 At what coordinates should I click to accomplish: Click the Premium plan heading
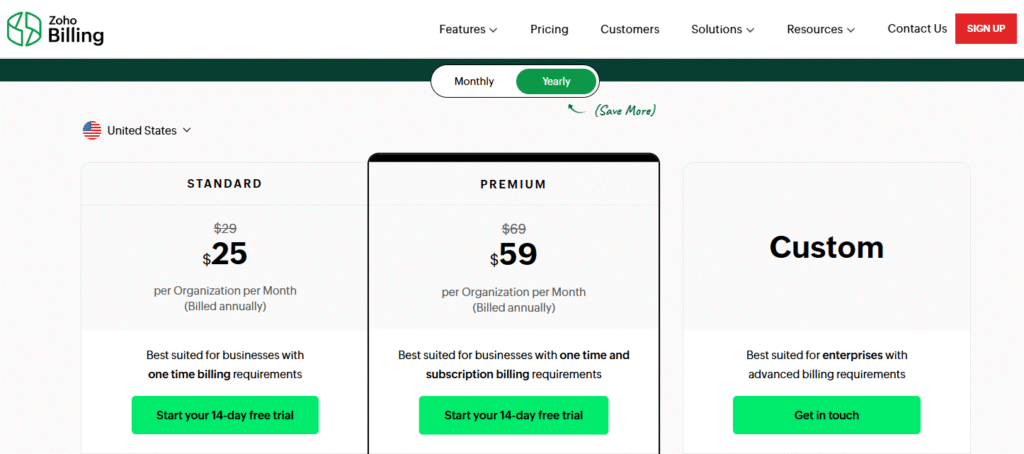click(513, 184)
